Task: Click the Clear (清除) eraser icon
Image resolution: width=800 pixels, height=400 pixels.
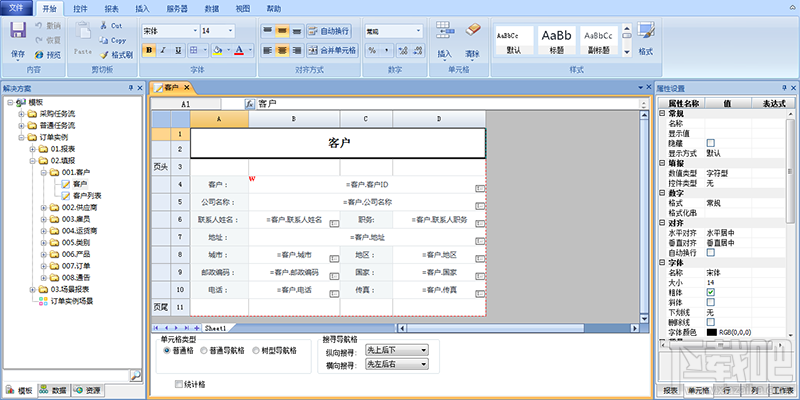Action: tap(473, 29)
